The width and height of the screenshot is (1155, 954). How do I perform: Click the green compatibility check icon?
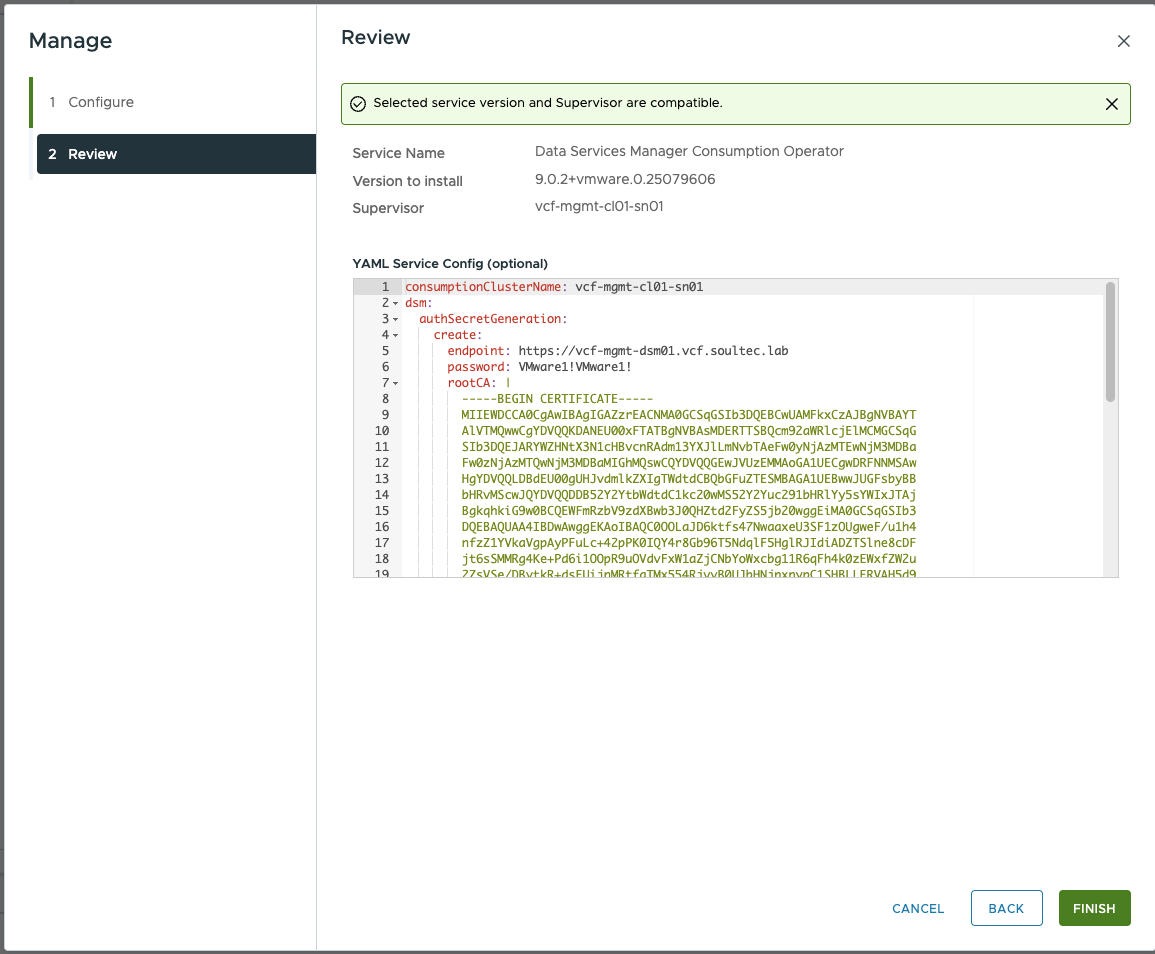[359, 103]
